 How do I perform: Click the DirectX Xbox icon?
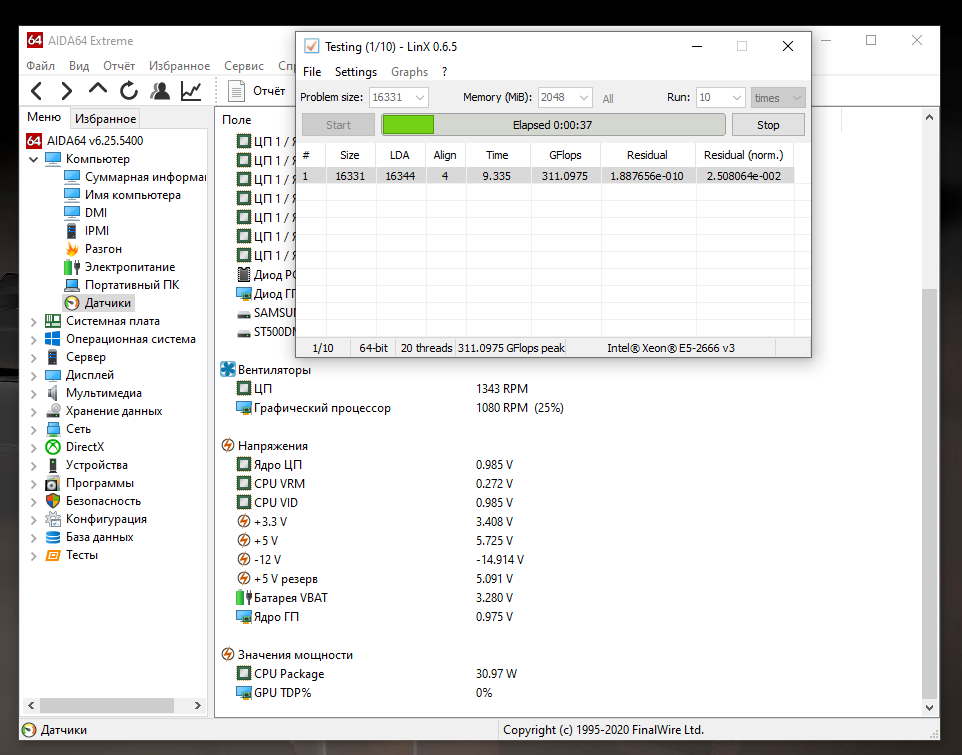point(53,447)
